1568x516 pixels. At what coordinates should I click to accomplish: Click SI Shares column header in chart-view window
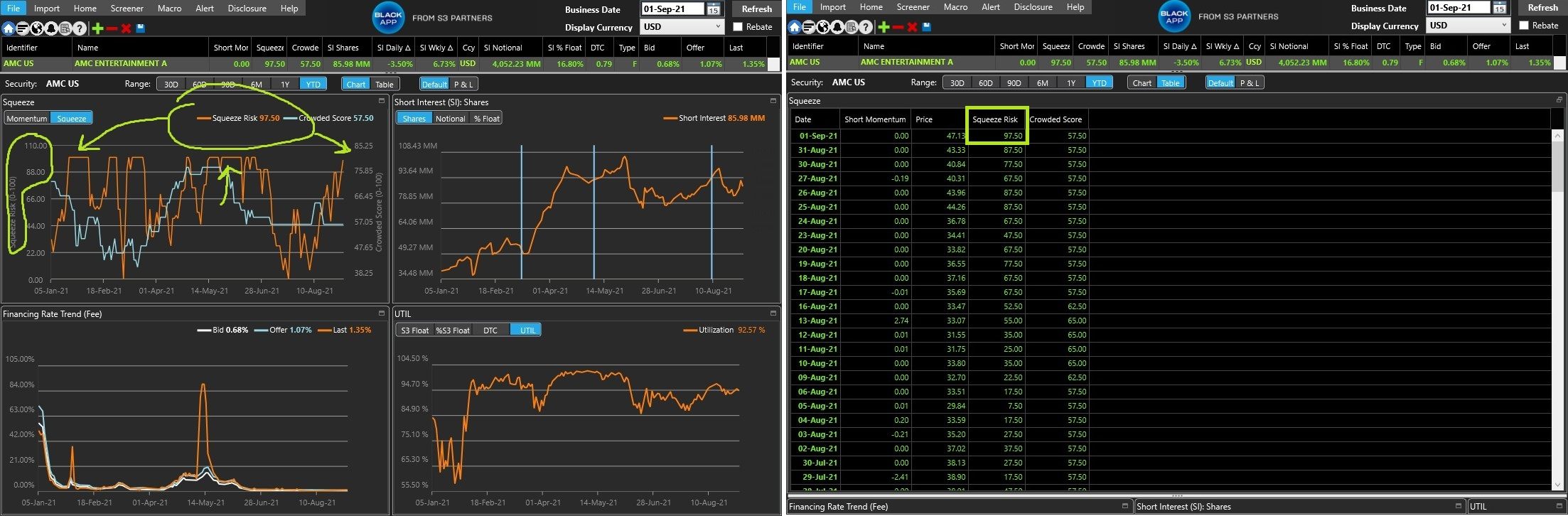(346, 48)
